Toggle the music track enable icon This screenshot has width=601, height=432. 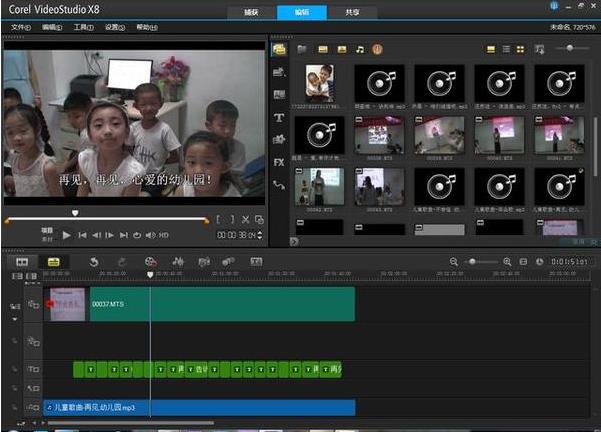(x=33, y=408)
